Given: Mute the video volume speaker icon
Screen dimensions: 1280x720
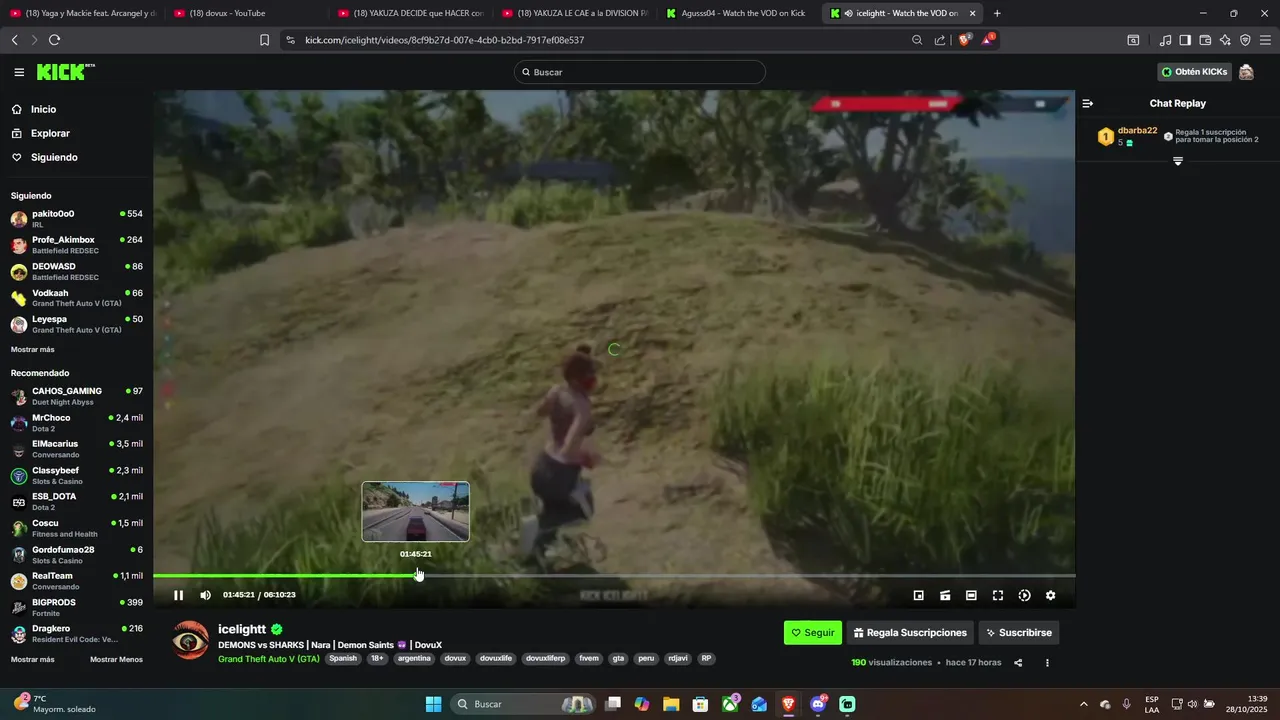Looking at the screenshot, I should [205, 595].
